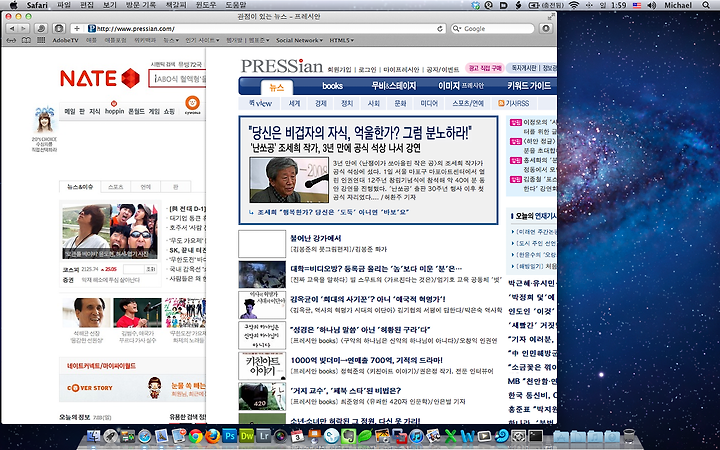This screenshot has width=720, height=450.
Task: Show all bookmarks via the book icon
Action: click(26, 40)
